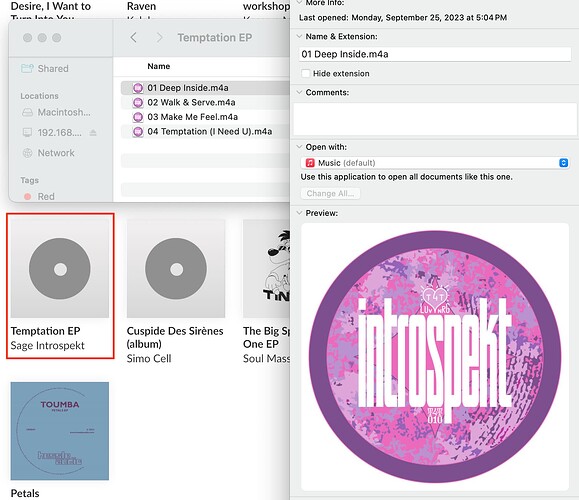Collapse the Name & Extension section
Image resolution: width=579 pixels, height=500 pixels.
pyautogui.click(x=299, y=36)
